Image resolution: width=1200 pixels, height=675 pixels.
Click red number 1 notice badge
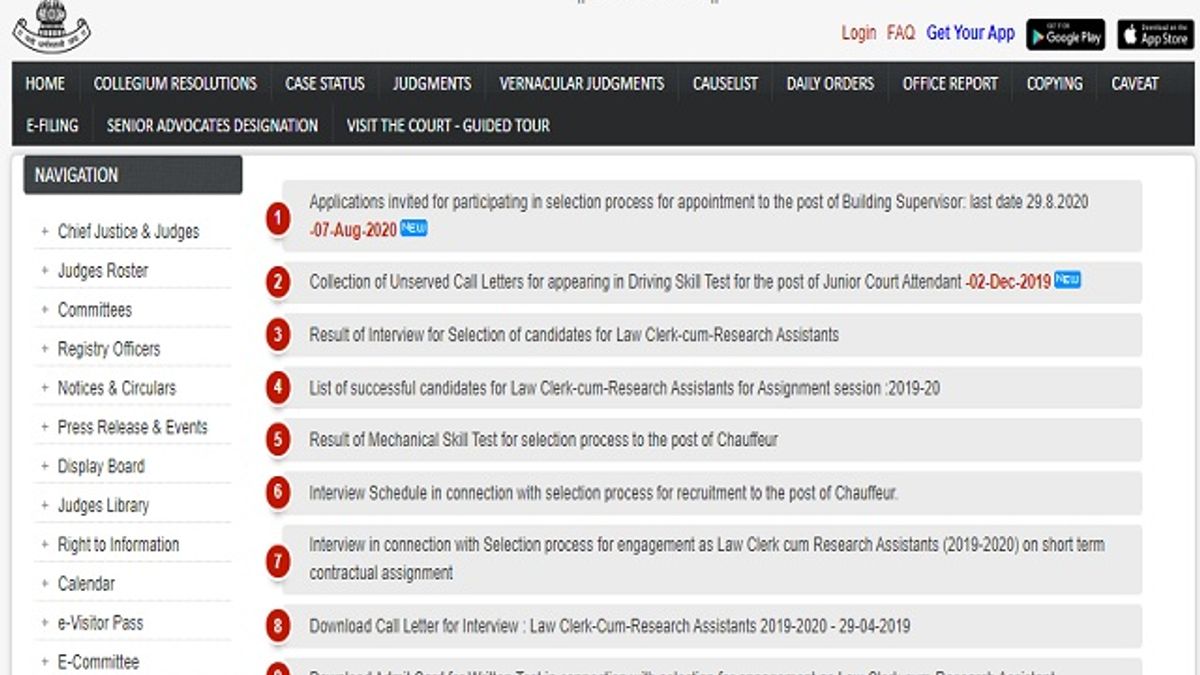(278, 218)
